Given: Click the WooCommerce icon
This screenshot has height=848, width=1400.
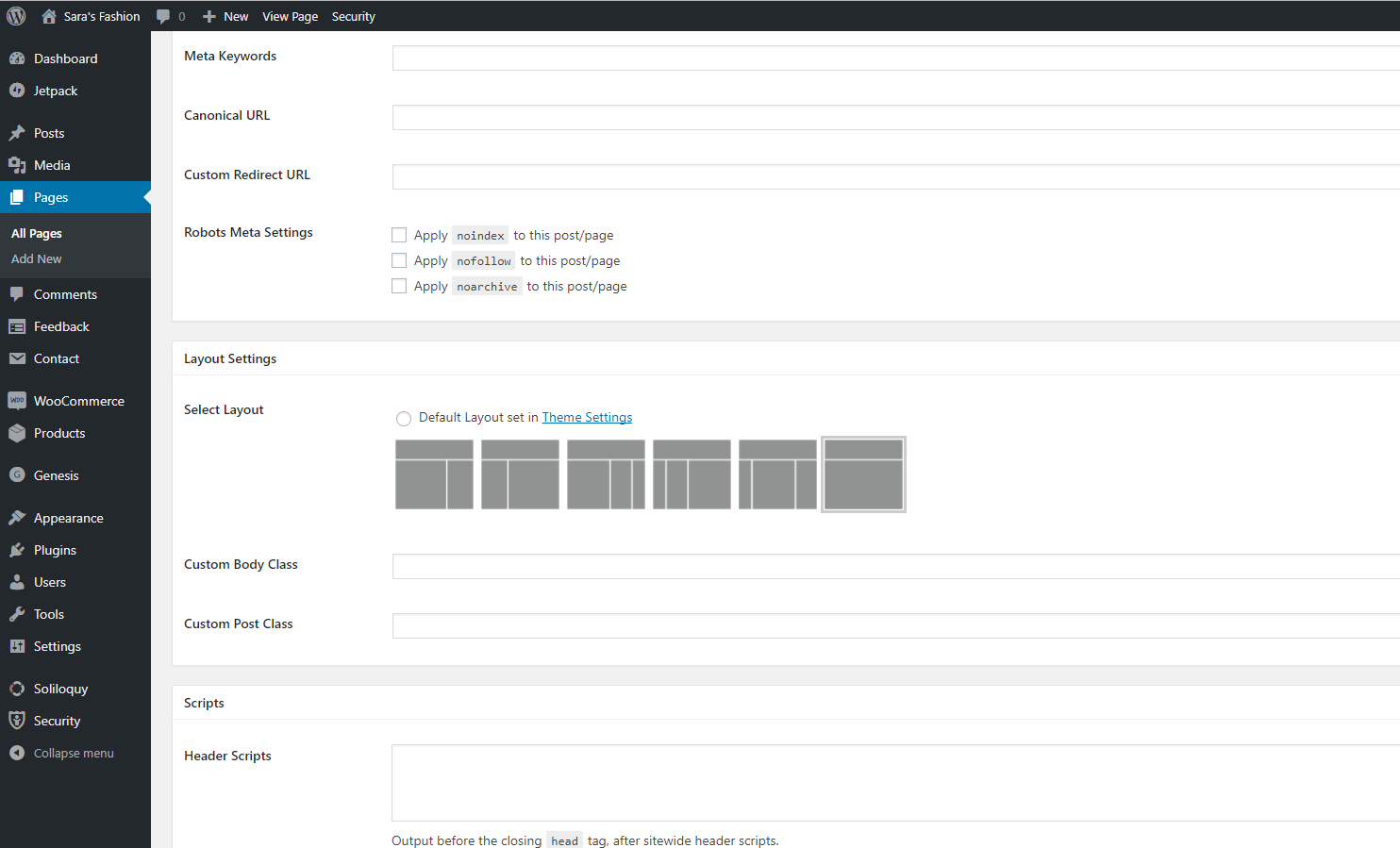Looking at the screenshot, I should point(17,401).
